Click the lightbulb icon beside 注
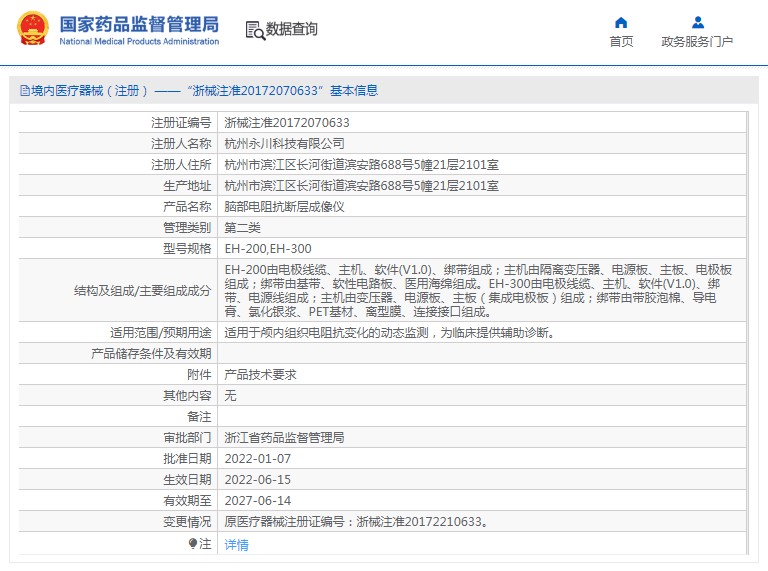This screenshot has height=571, width=768. (193, 543)
